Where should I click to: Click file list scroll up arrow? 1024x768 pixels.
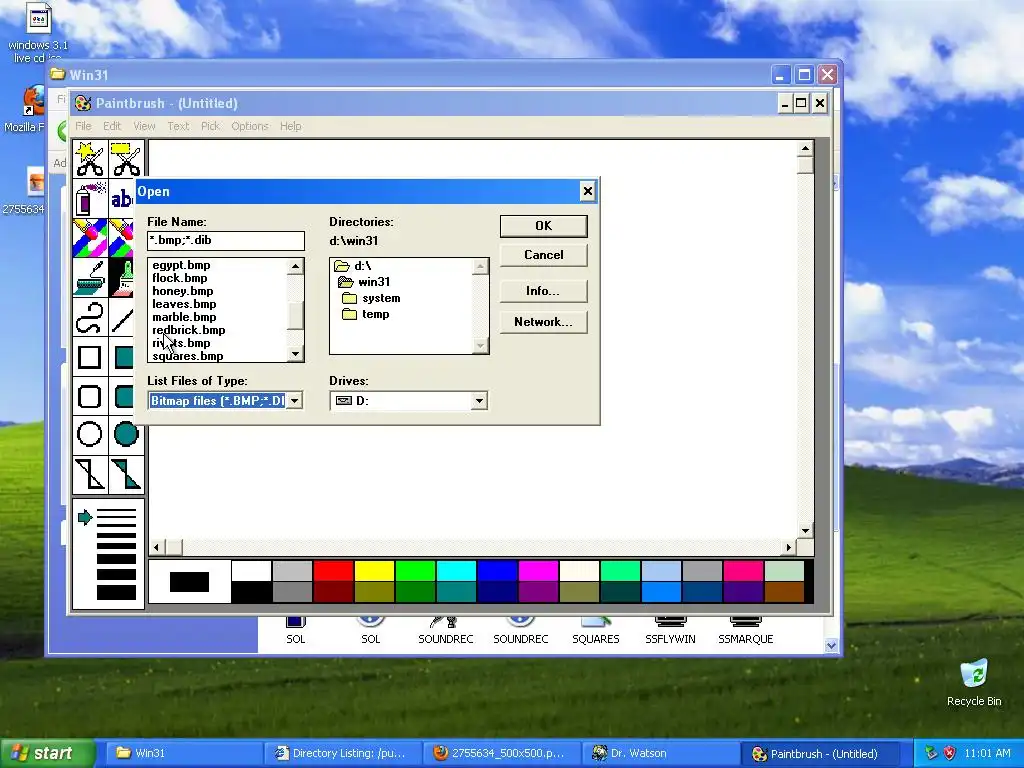296,266
